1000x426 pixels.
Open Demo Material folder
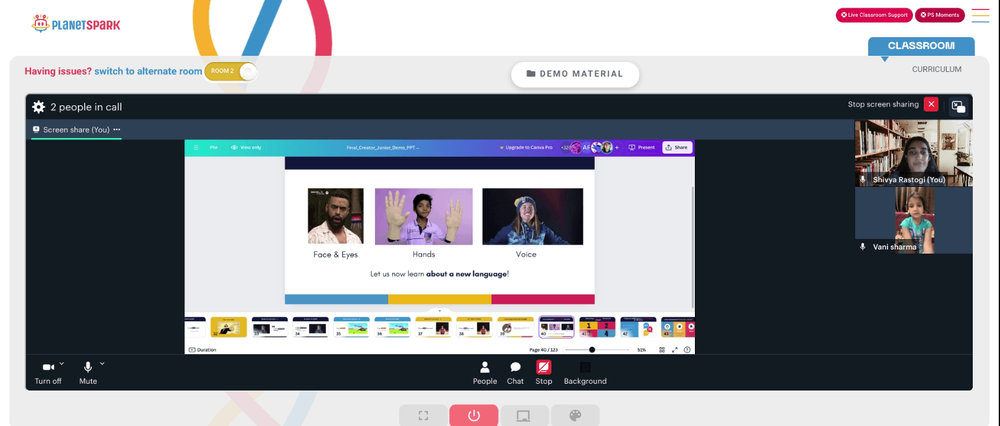coord(575,74)
